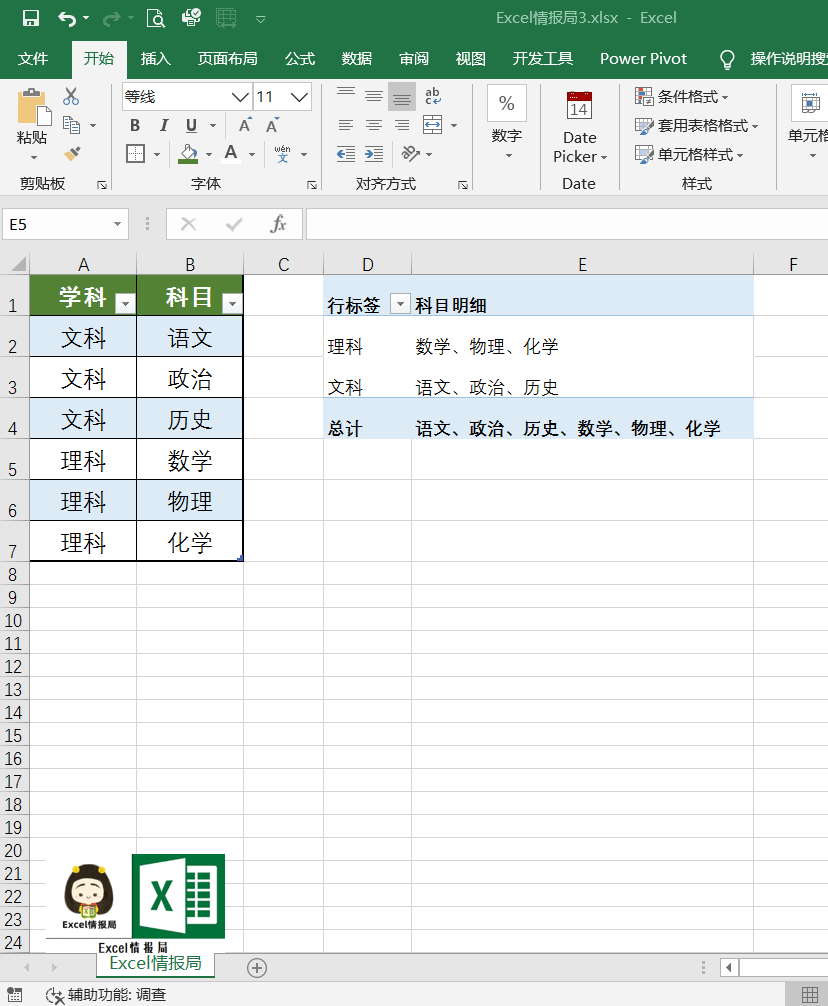The height and width of the screenshot is (1006, 828).
Task: Click the Insert Function fx button
Action: click(278, 224)
